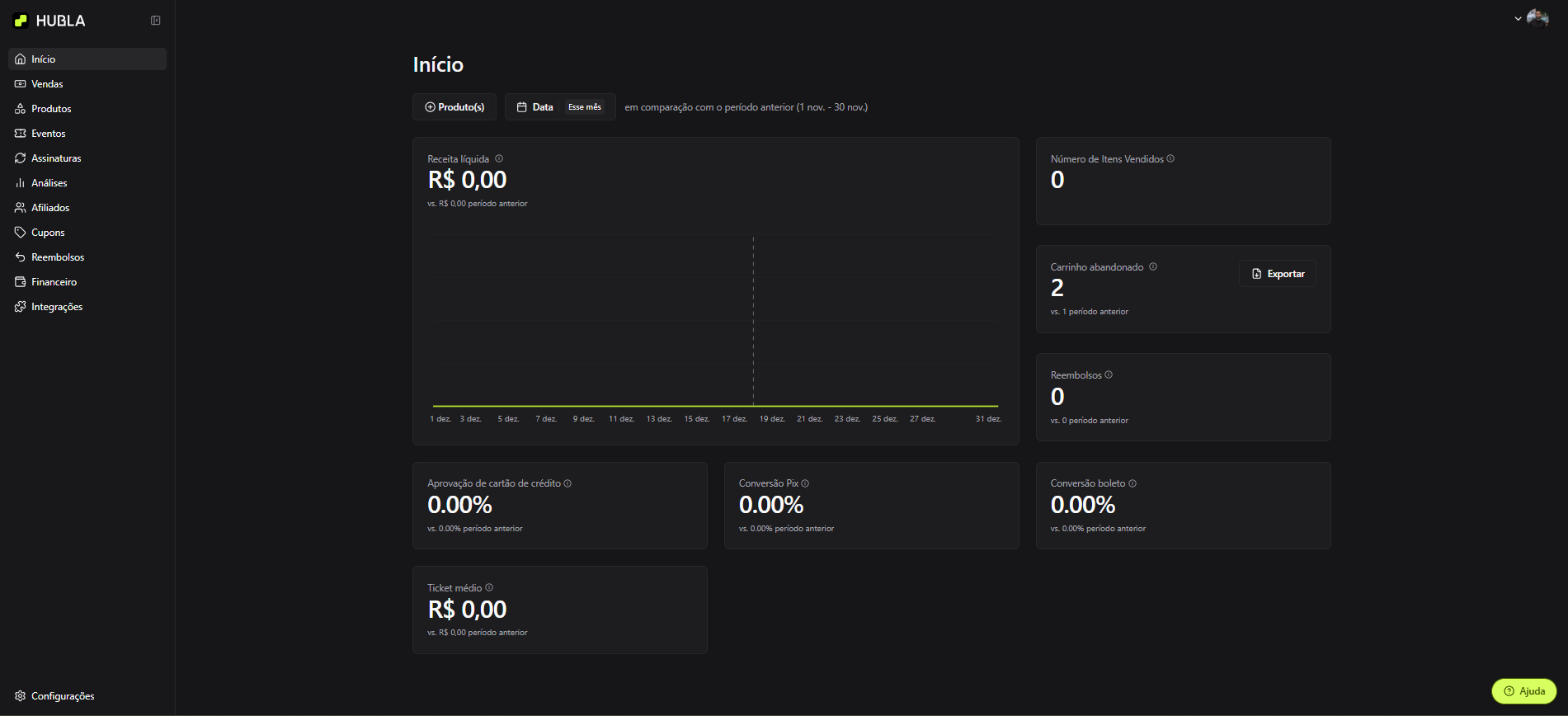Open the Produto(s) filter
This screenshot has width=1568, height=716.
coord(454,107)
